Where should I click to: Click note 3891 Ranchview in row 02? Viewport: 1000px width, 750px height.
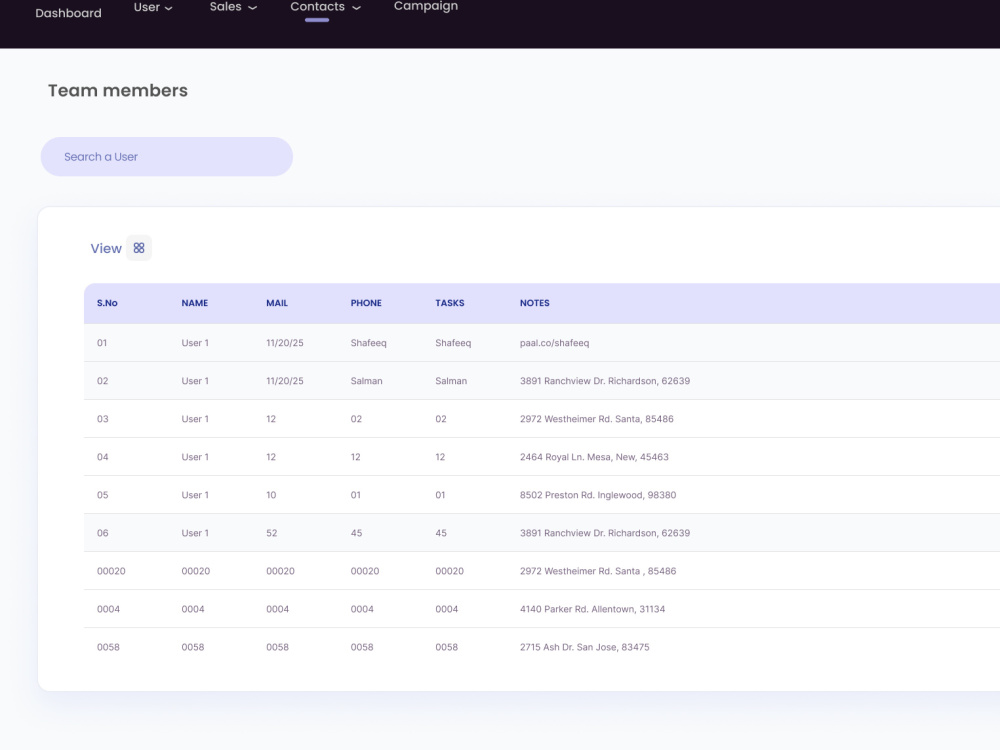[605, 381]
